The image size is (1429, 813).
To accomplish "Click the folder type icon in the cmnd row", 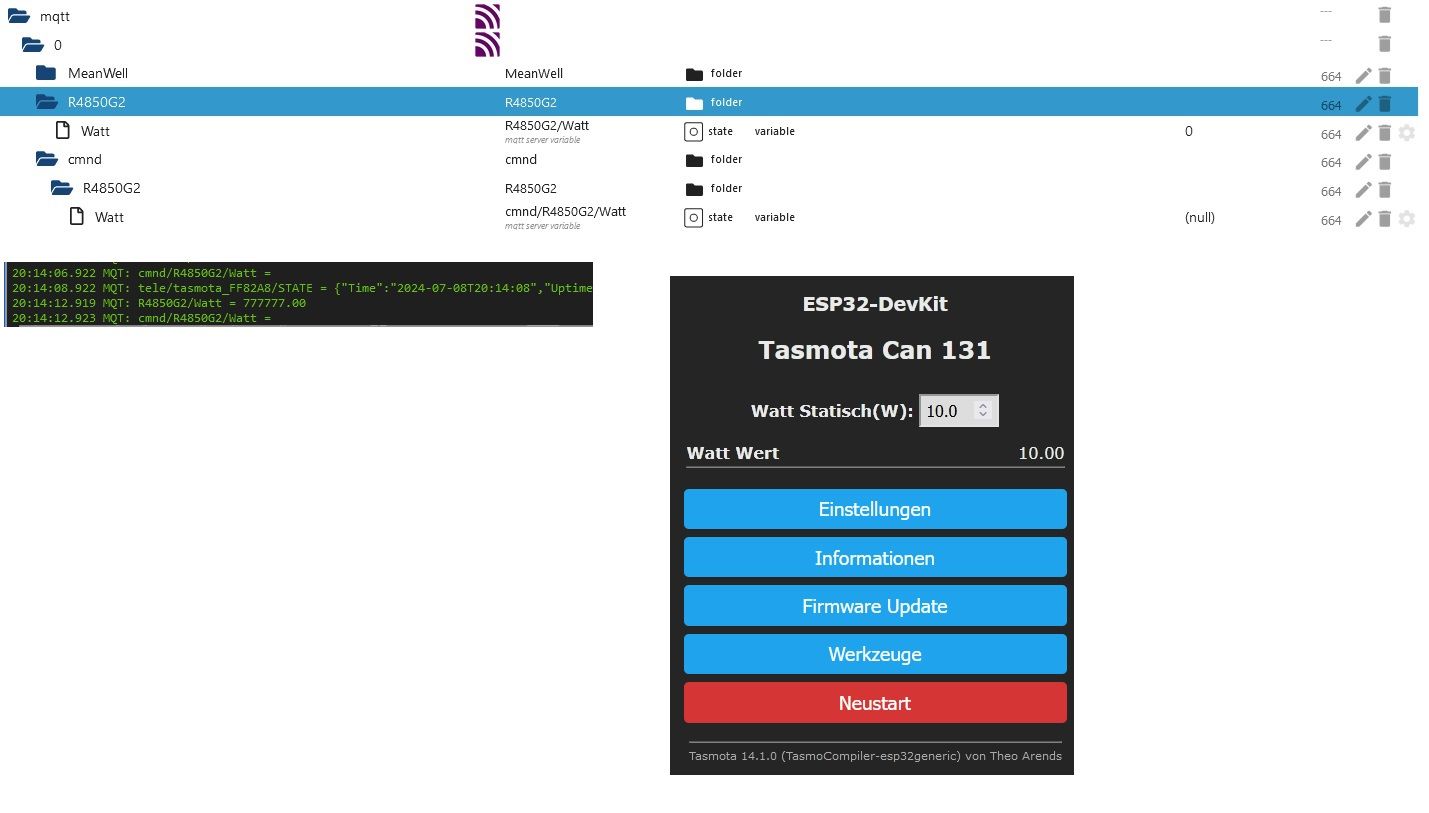I will coord(695,160).
